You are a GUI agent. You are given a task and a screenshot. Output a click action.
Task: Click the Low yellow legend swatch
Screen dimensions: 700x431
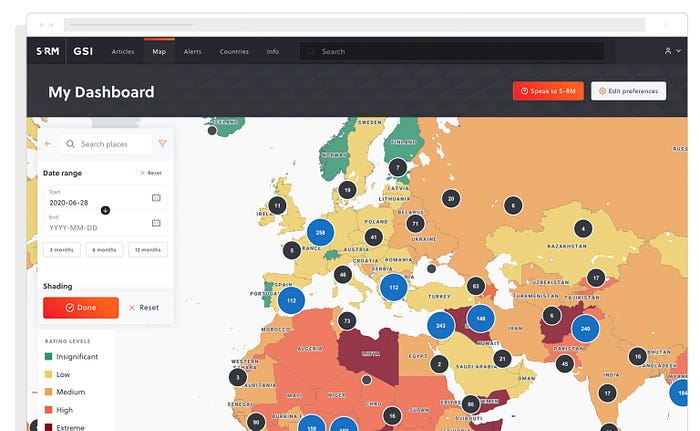pyautogui.click(x=49, y=374)
